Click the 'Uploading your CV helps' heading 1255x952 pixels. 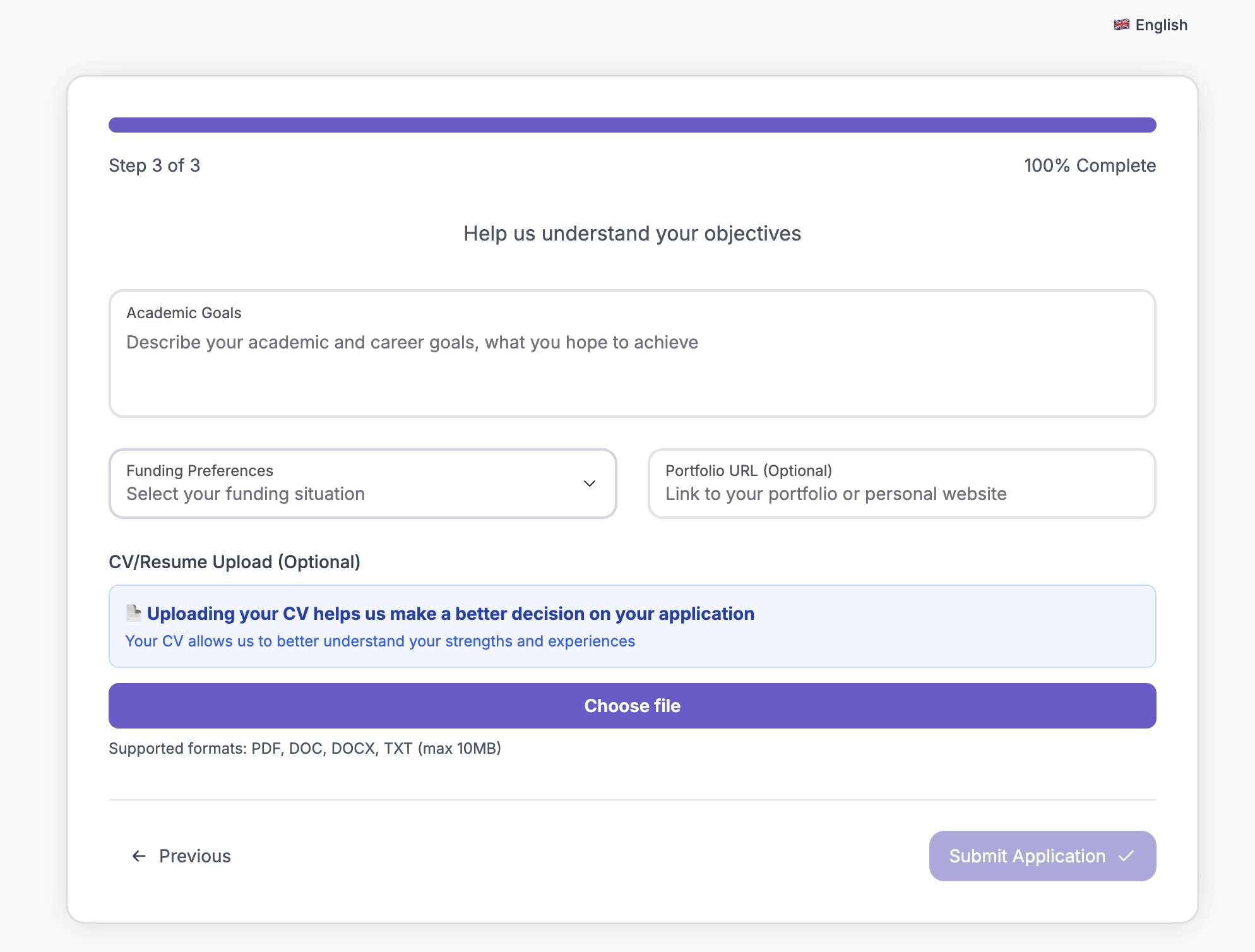click(x=451, y=613)
